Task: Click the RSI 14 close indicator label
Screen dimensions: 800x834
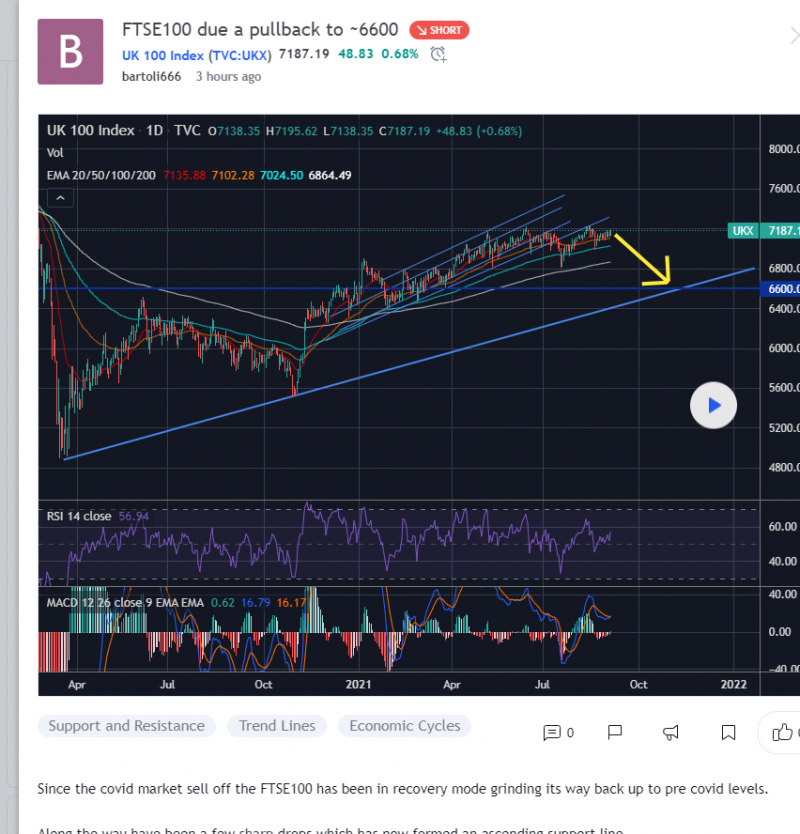Action: [79, 516]
